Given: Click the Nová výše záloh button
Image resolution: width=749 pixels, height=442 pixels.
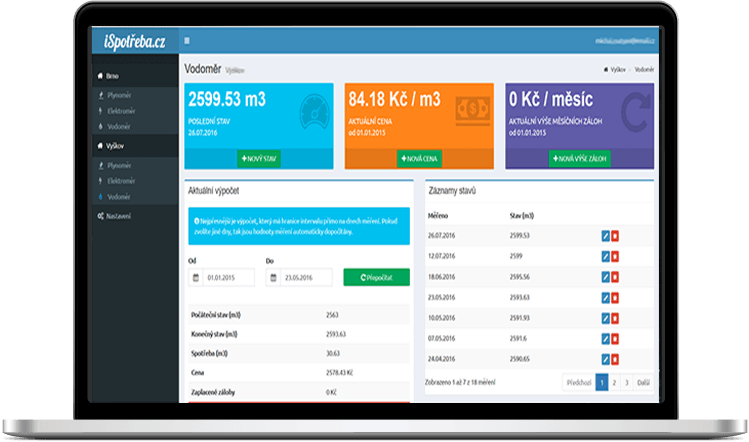Looking at the screenshot, I should coord(580,159).
